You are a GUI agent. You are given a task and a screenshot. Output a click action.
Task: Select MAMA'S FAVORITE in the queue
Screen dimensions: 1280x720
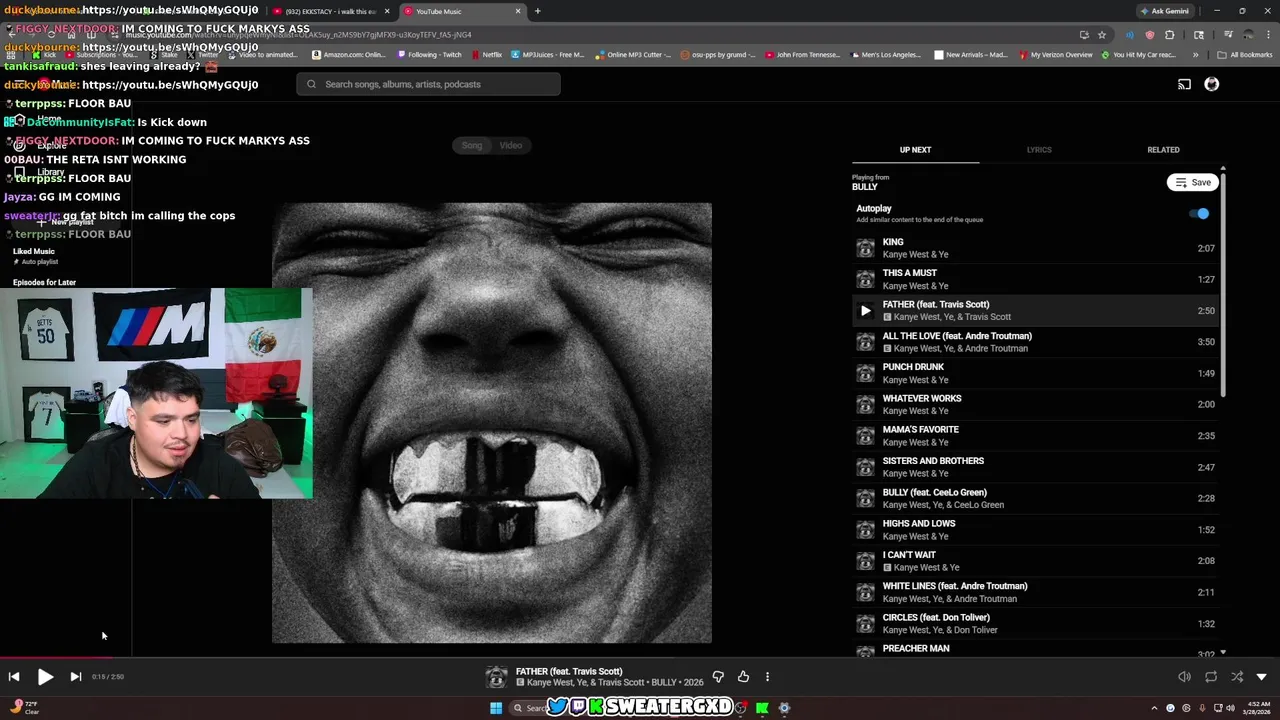coord(1036,436)
